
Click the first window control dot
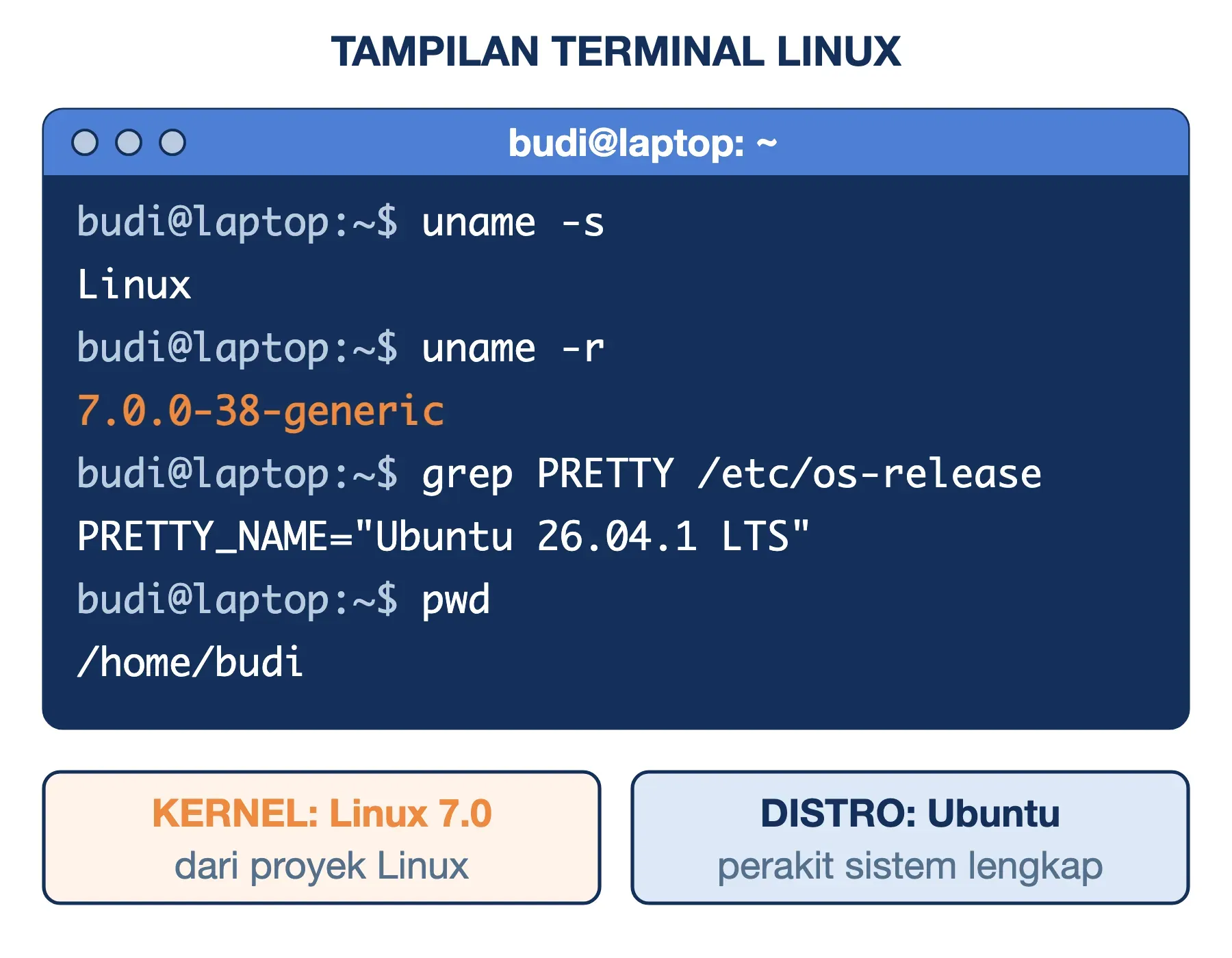[85, 142]
